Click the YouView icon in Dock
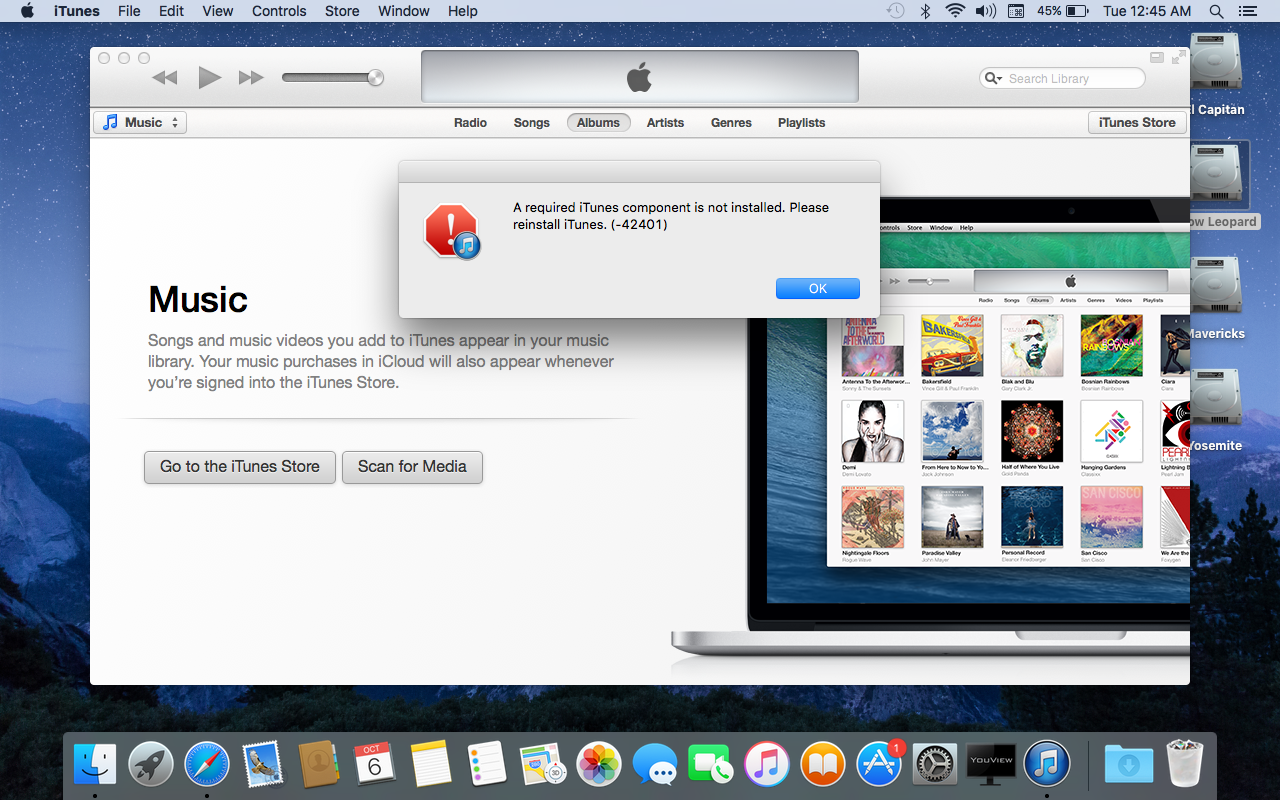The width and height of the screenshot is (1280, 800). coord(991,765)
